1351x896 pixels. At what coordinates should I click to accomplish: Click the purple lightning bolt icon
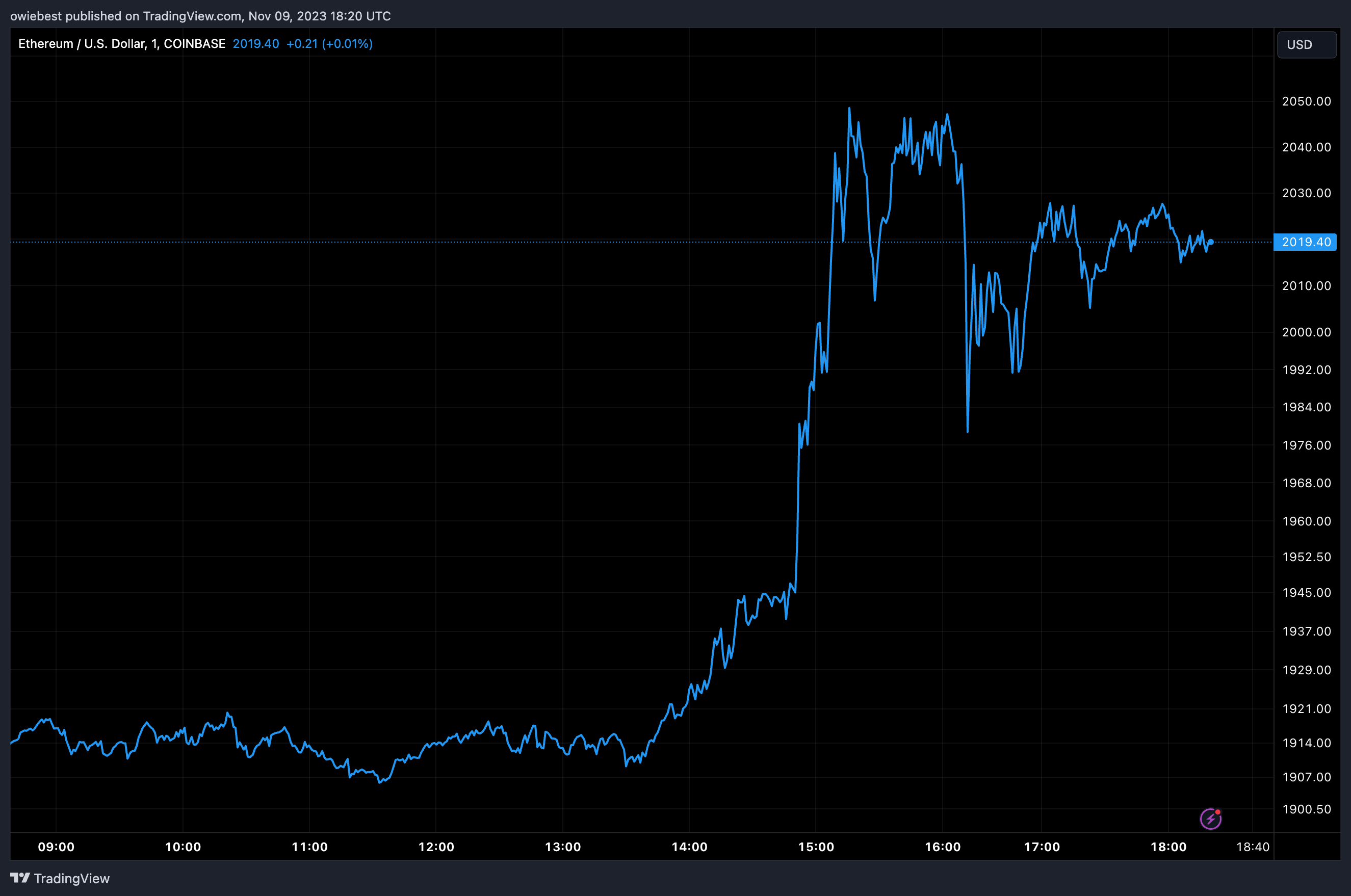click(1210, 819)
